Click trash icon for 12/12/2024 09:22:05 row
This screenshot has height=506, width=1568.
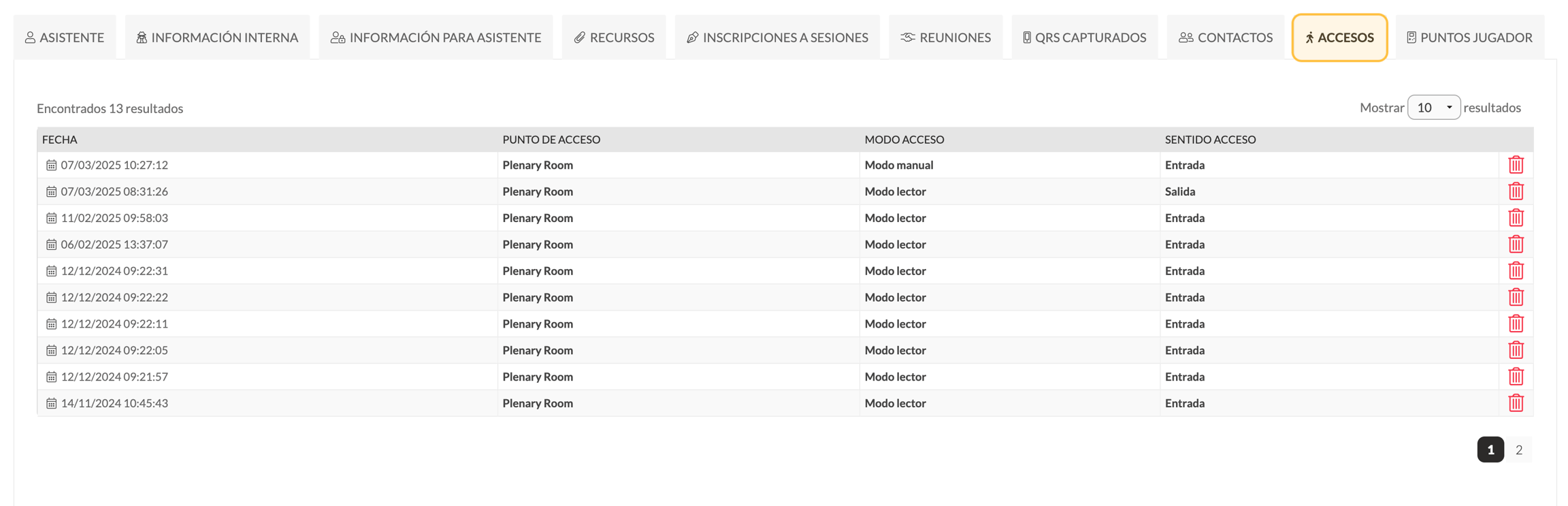1516,350
